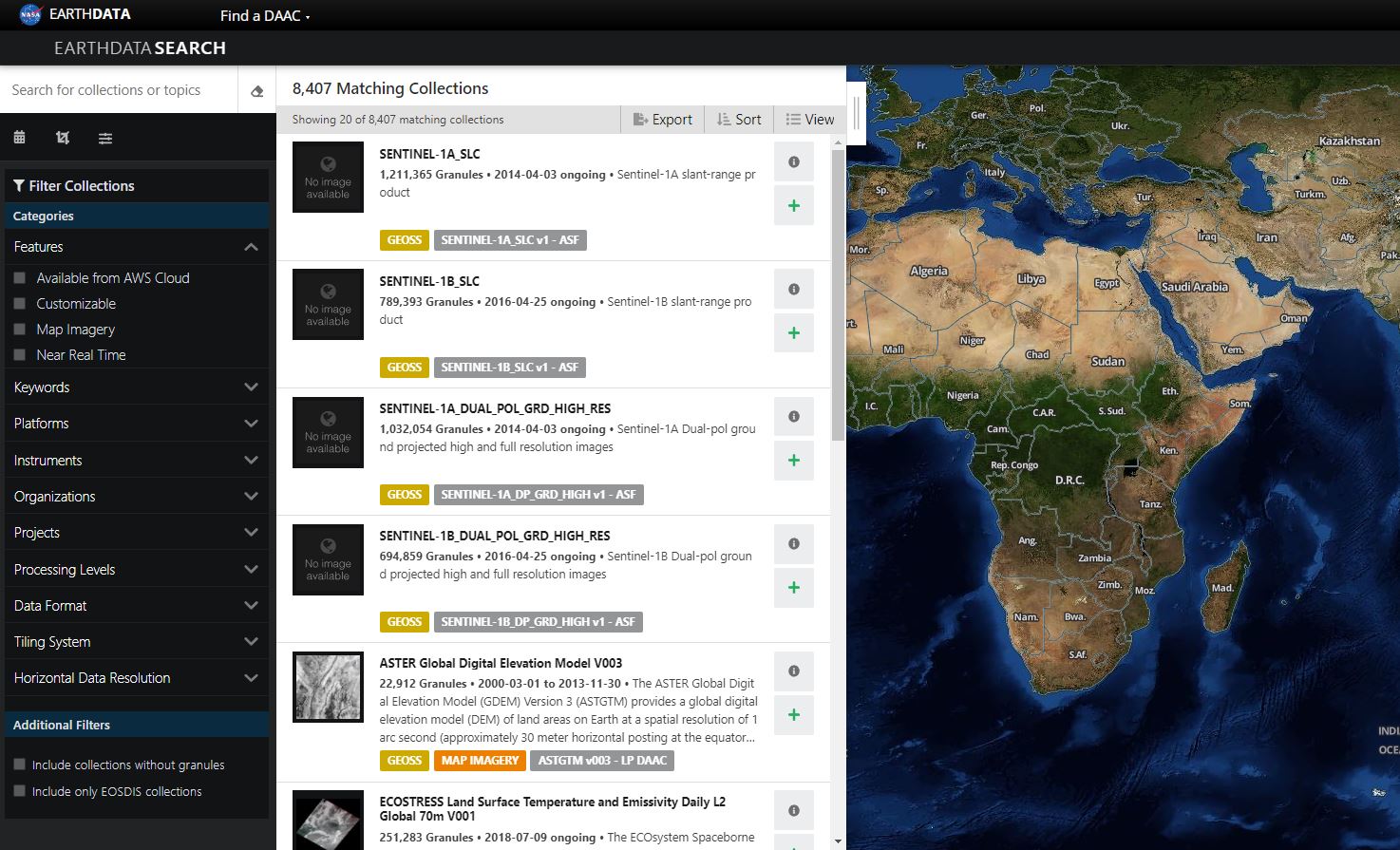The width and height of the screenshot is (1400, 850).
Task: Expand the Projects filter section
Action: (x=137, y=533)
